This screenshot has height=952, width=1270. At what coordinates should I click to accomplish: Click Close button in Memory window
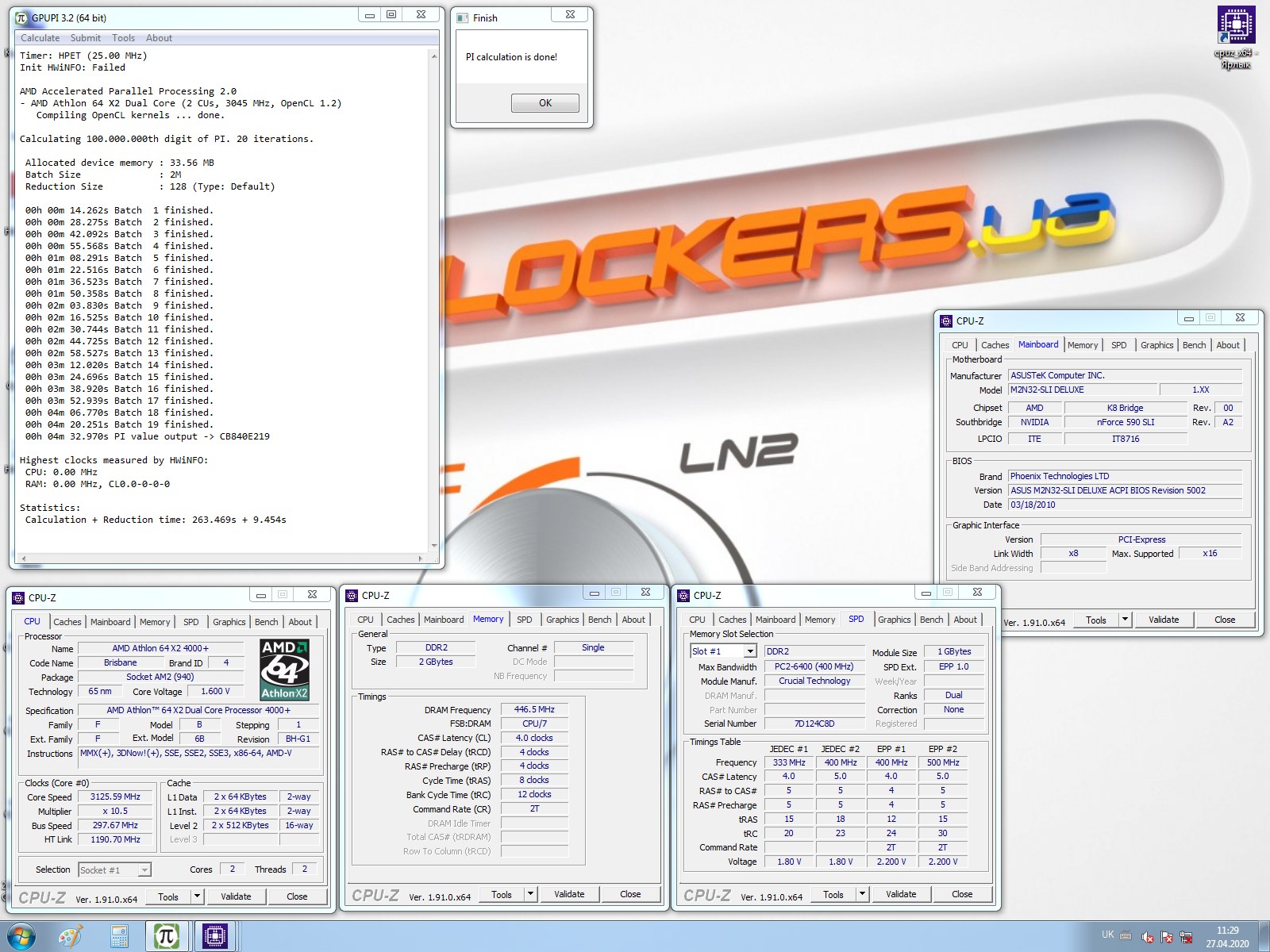pyautogui.click(x=630, y=894)
